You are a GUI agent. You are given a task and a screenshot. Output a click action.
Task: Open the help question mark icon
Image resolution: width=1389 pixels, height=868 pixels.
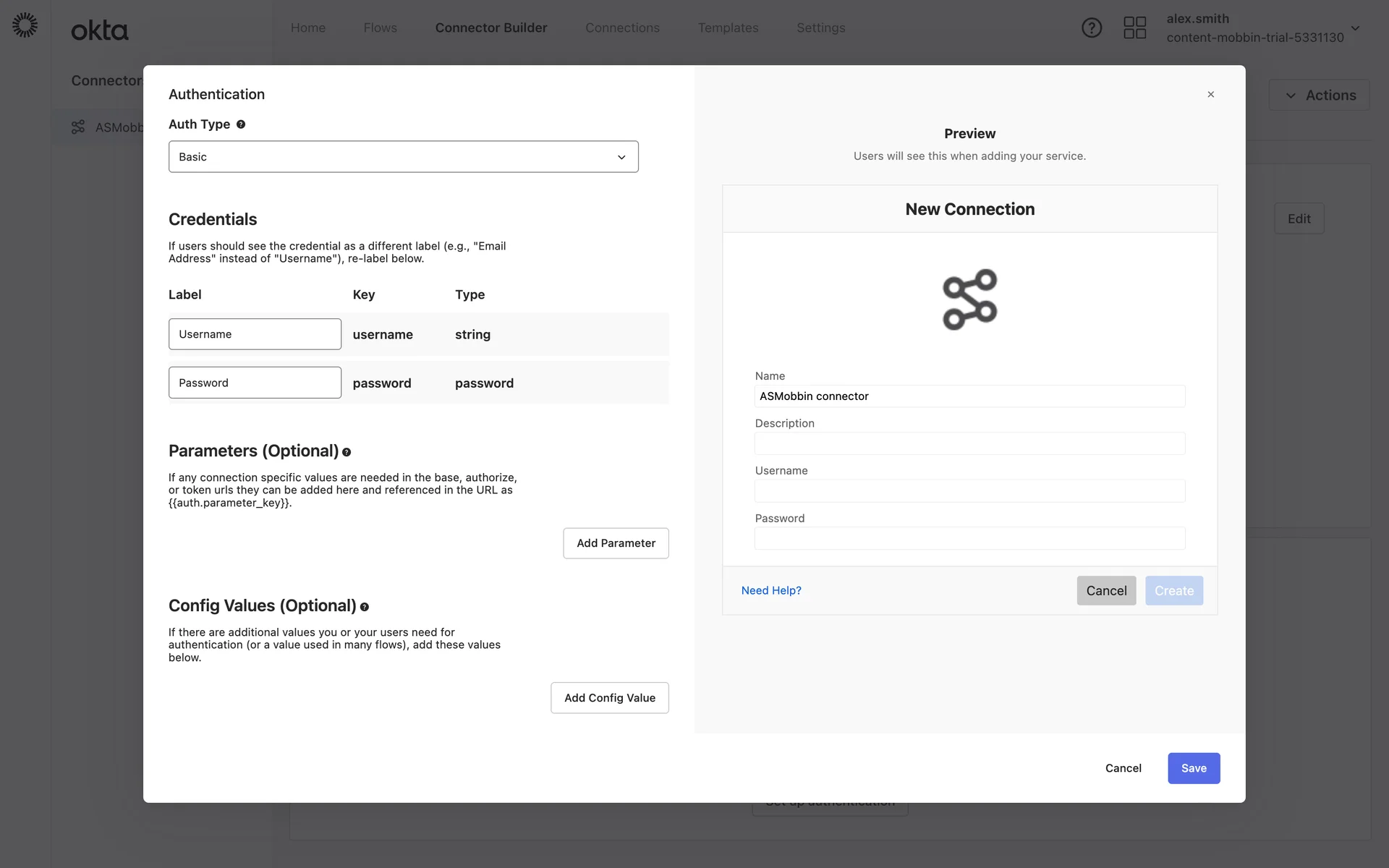[x=1091, y=28]
